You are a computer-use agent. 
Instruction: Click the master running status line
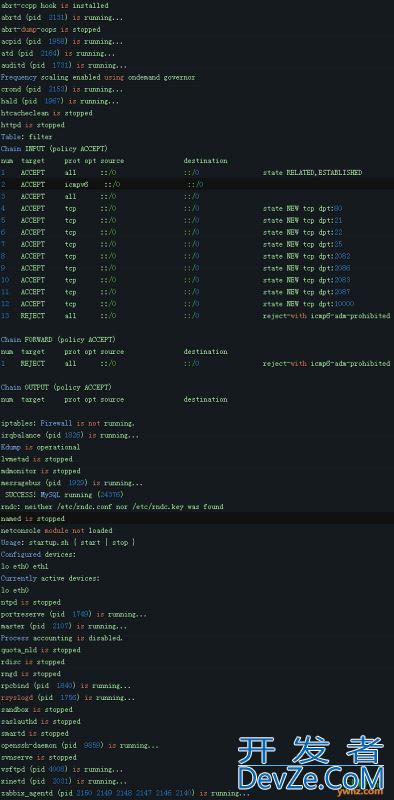point(64,626)
